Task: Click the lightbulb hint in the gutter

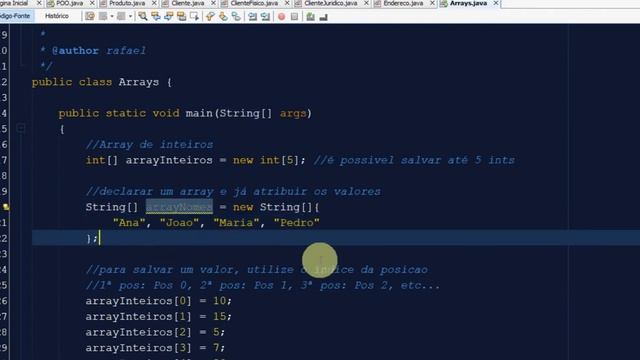Action: pyautogui.click(x=6, y=207)
